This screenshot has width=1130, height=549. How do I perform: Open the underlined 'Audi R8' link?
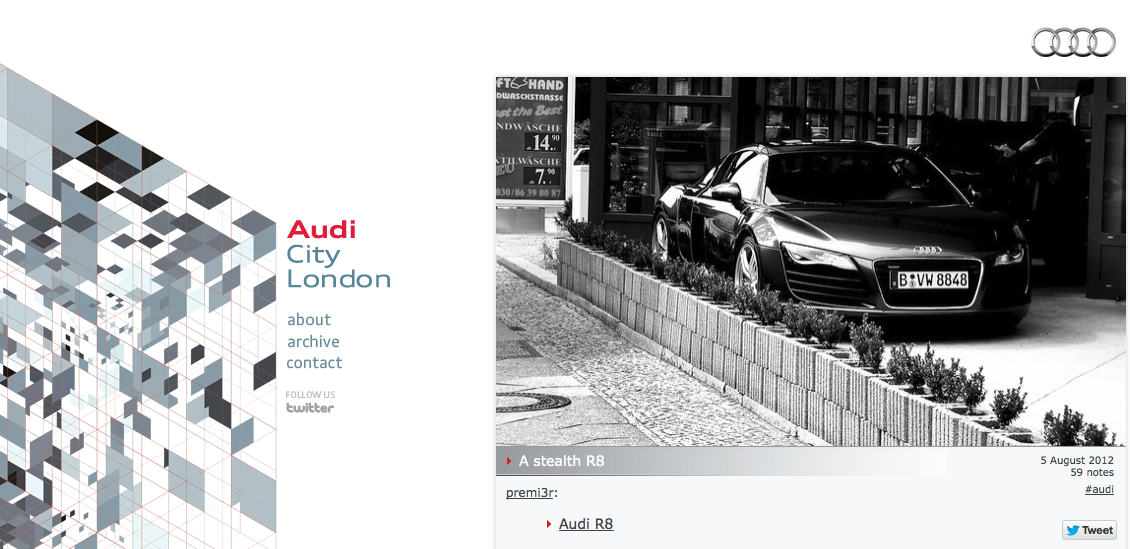tap(586, 524)
